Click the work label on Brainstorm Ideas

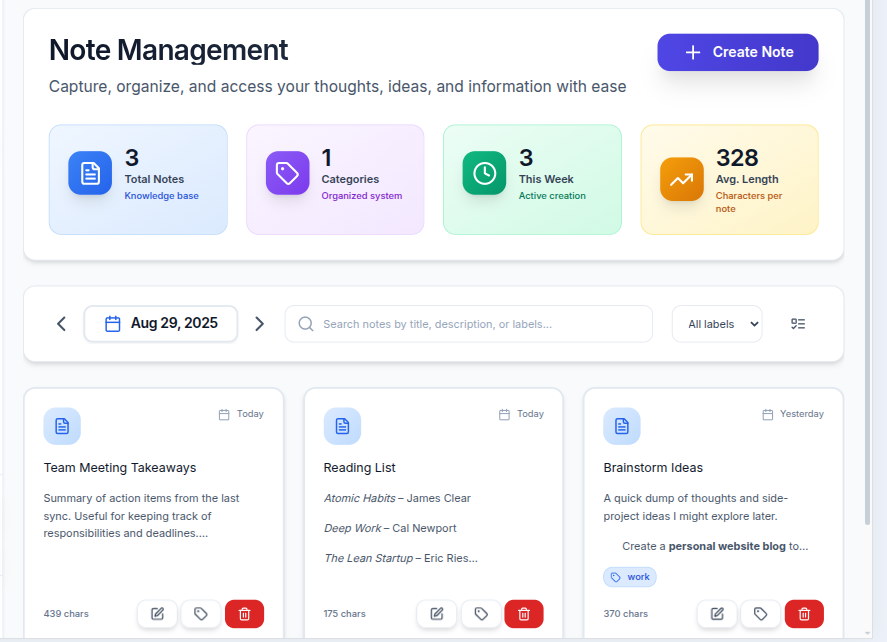tap(630, 577)
